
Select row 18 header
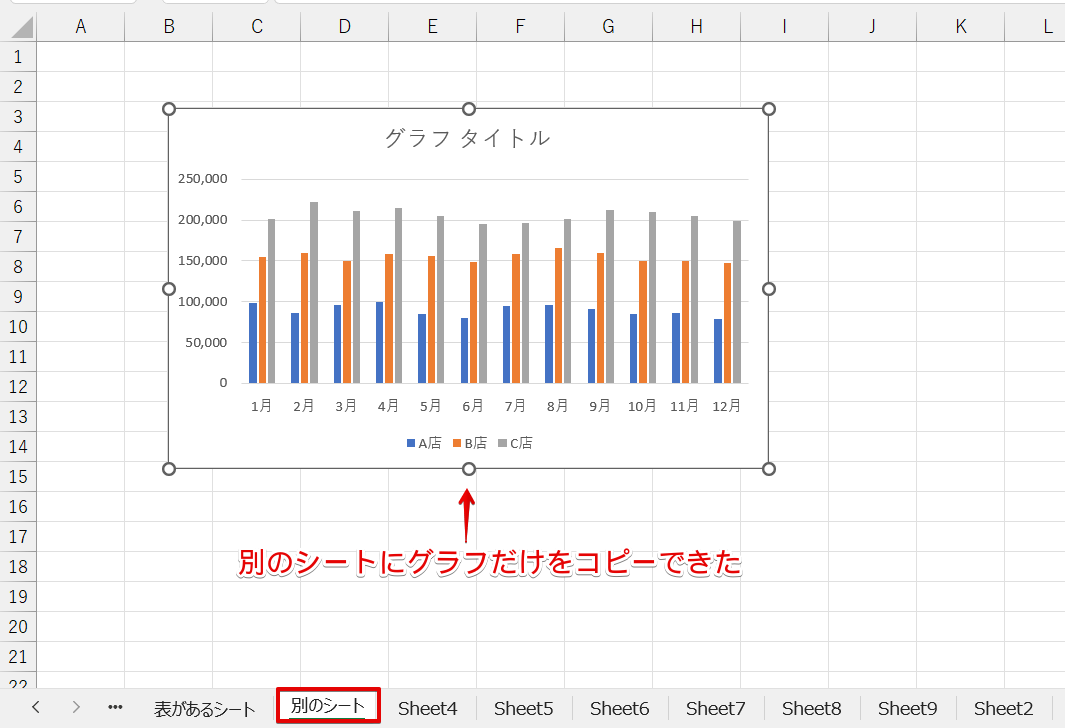[17, 567]
